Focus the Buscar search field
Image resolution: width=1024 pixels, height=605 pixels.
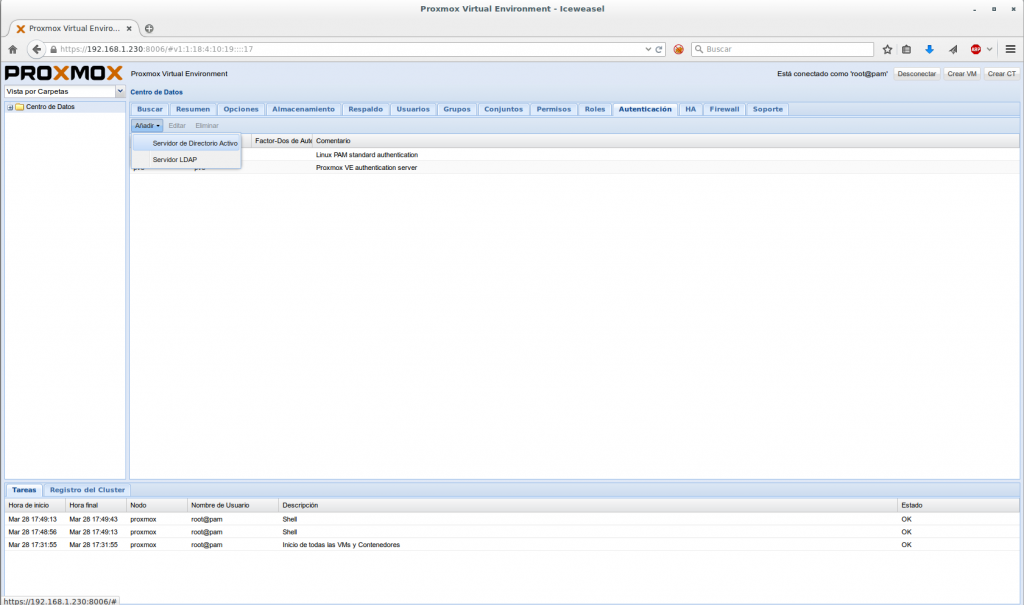point(787,49)
